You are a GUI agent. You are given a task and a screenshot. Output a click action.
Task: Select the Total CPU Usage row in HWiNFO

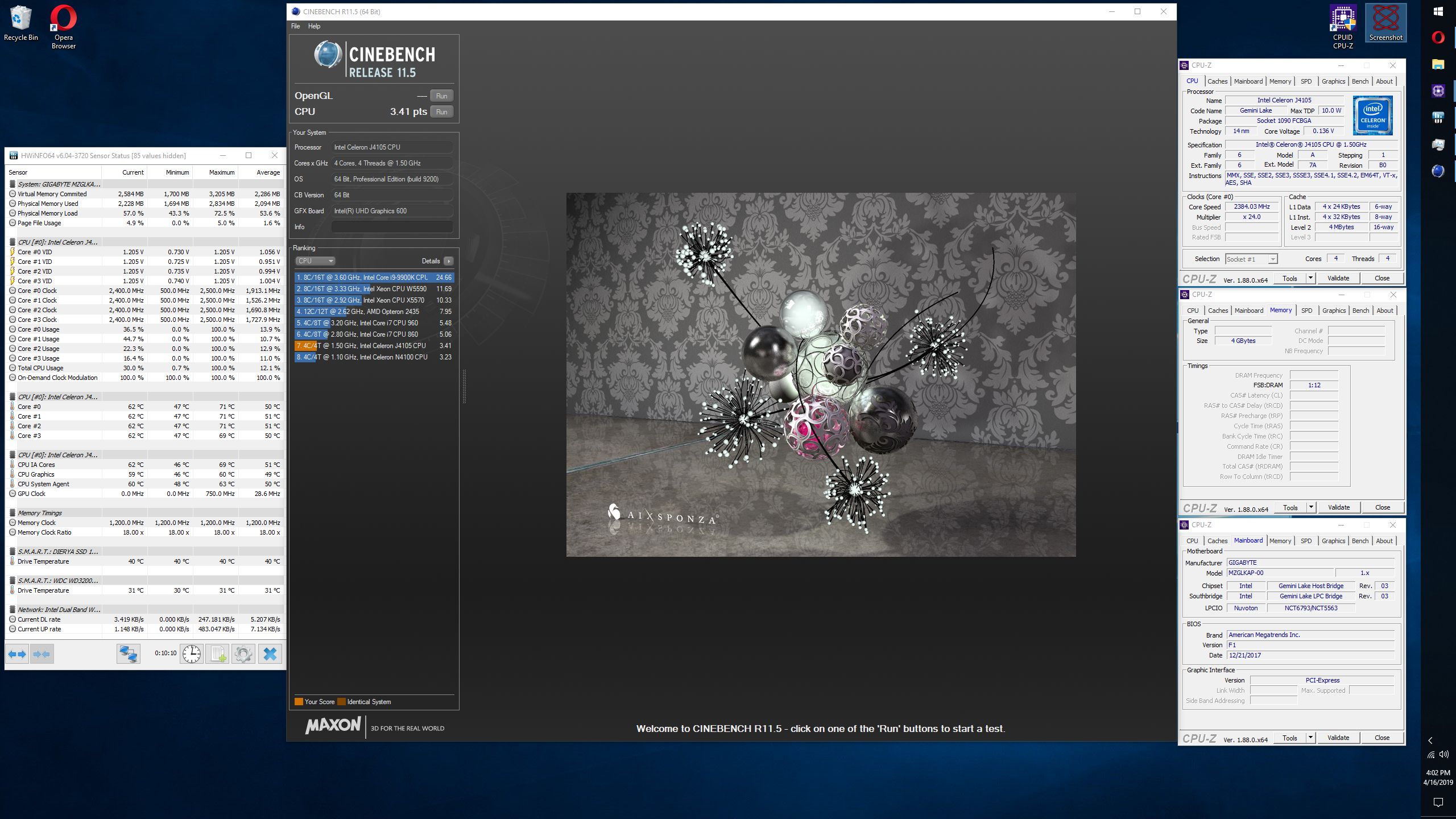point(145,368)
